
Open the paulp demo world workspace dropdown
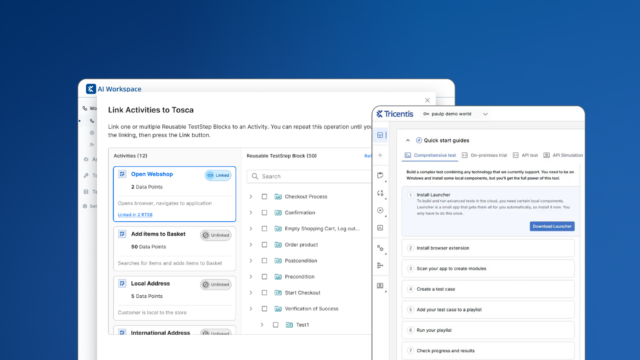pos(456,114)
